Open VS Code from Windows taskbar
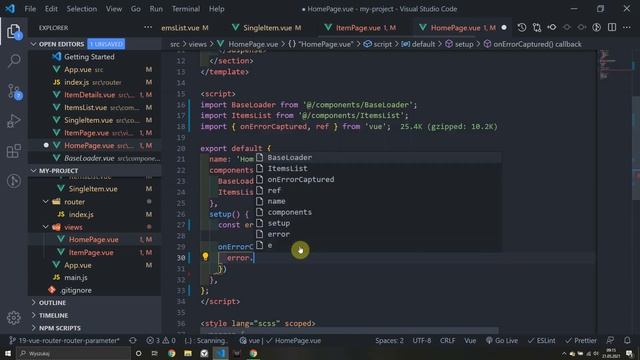Viewport: 640px width, 360px height. coord(220,353)
